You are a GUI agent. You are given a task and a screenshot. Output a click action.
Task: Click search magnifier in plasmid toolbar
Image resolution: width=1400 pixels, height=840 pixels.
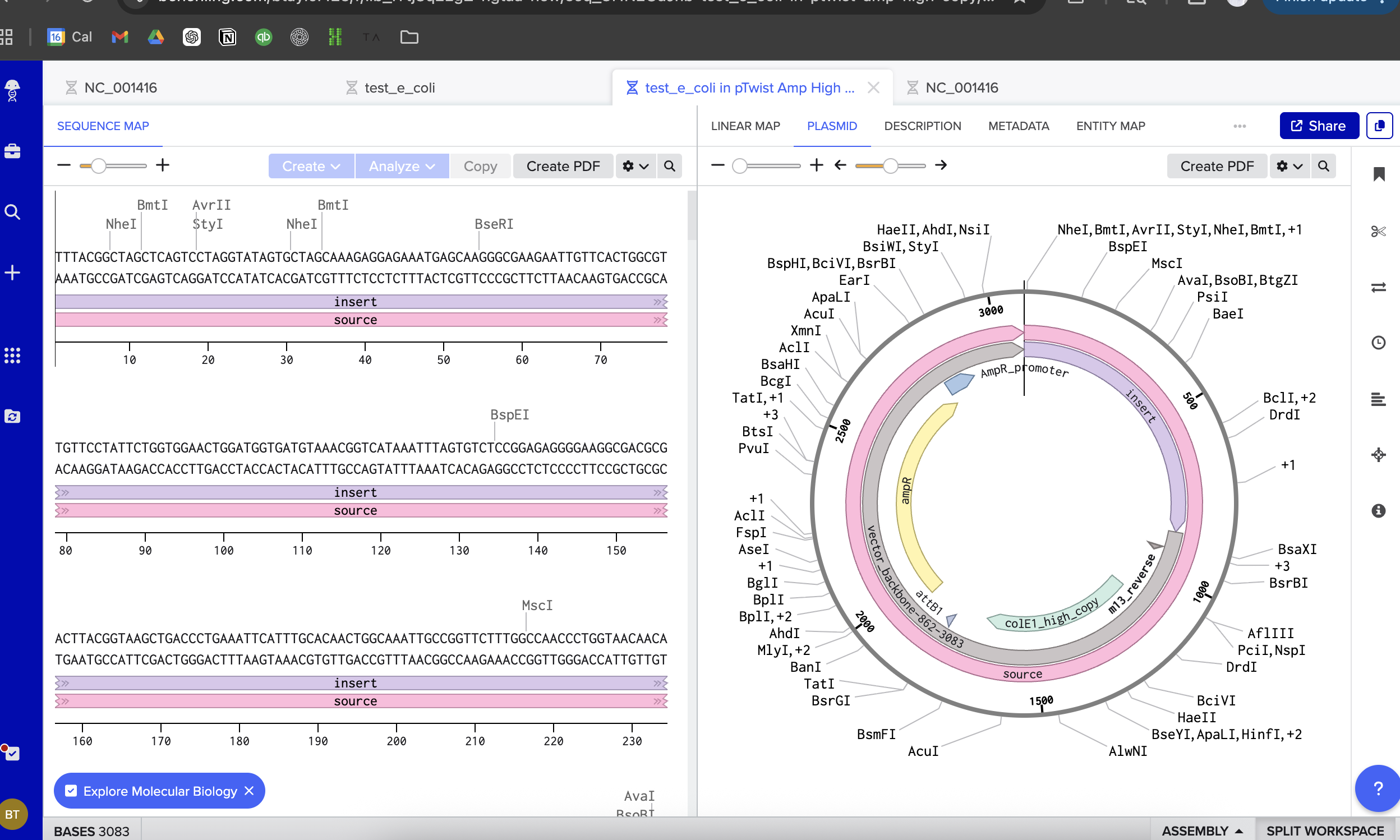pos(1323,166)
